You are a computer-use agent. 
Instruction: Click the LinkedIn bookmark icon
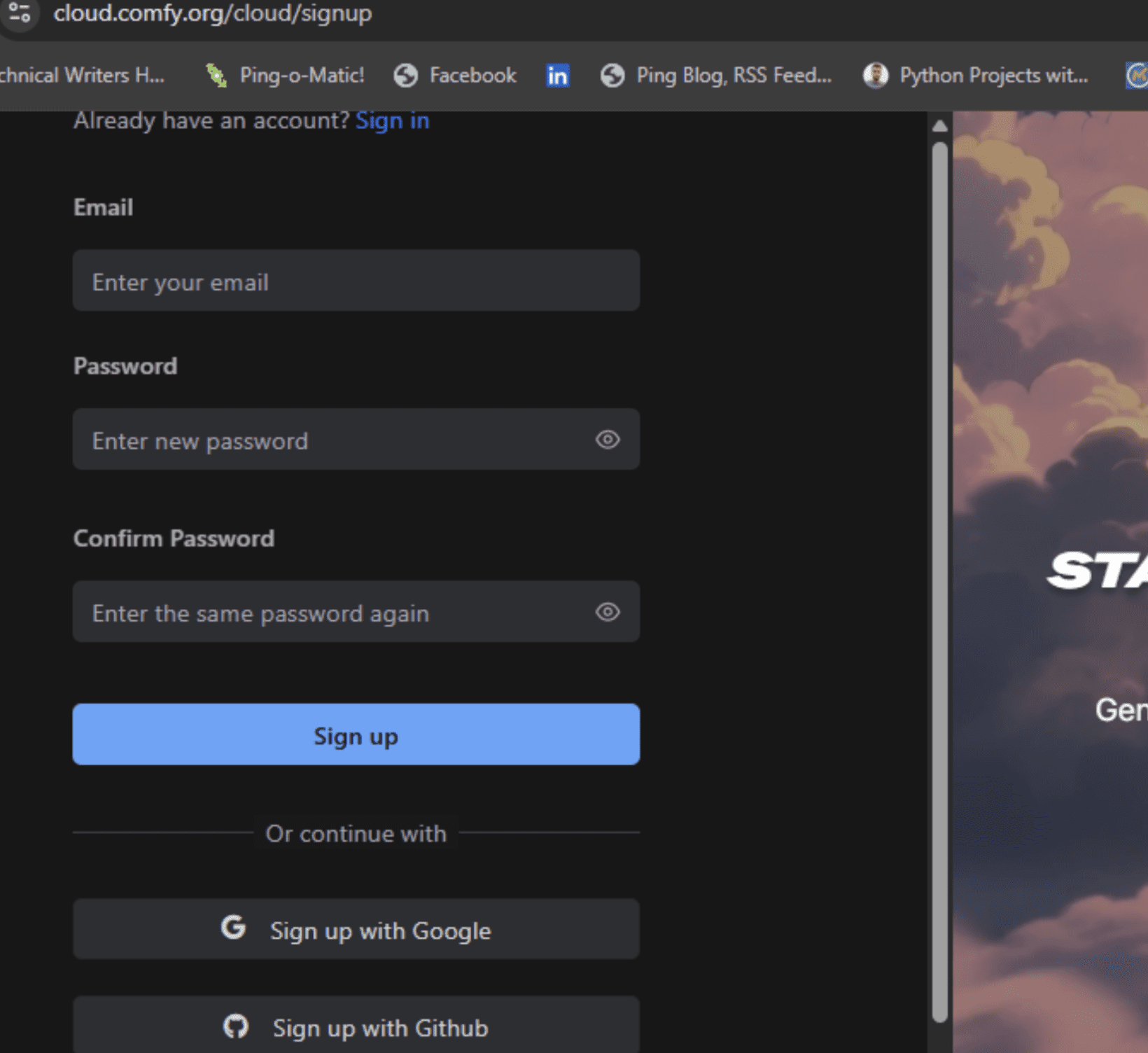tap(558, 75)
